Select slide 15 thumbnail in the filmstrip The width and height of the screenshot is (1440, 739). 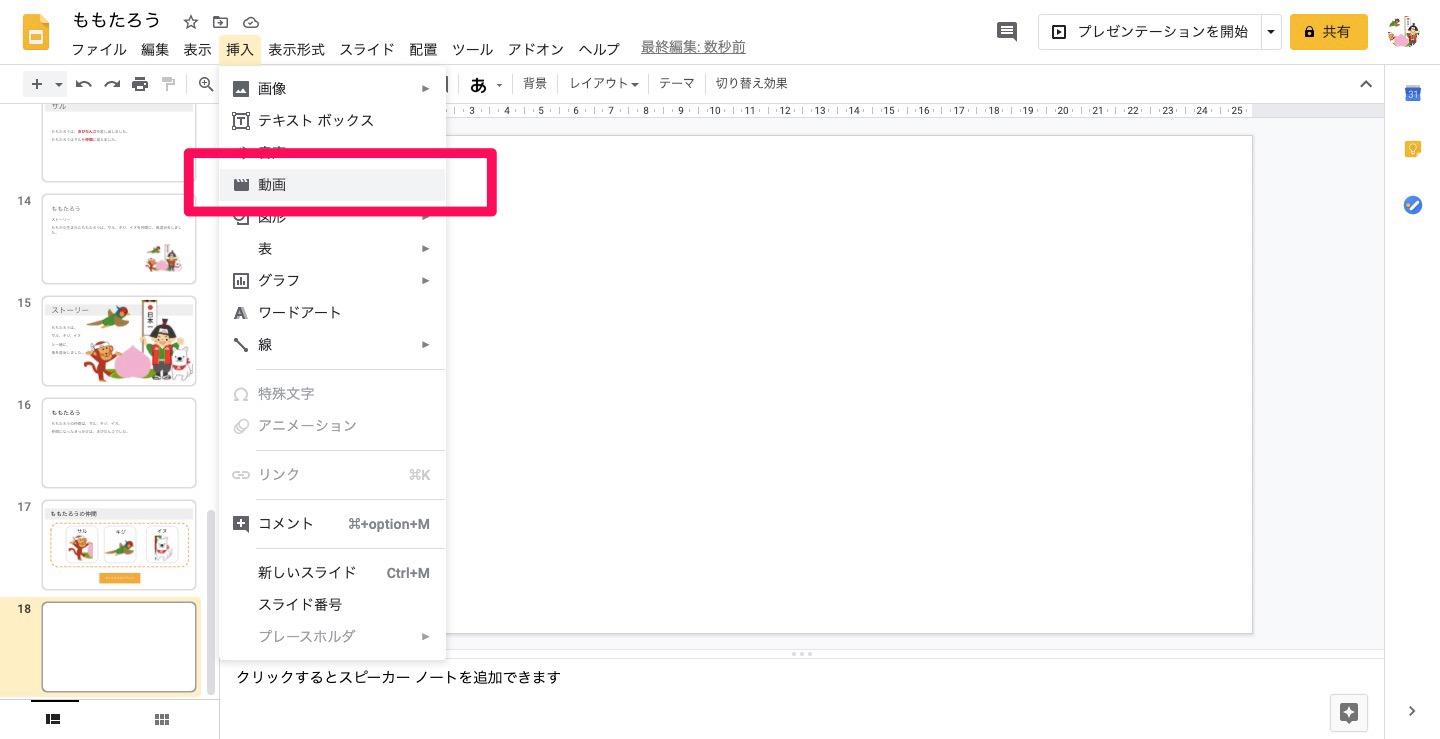pos(119,341)
